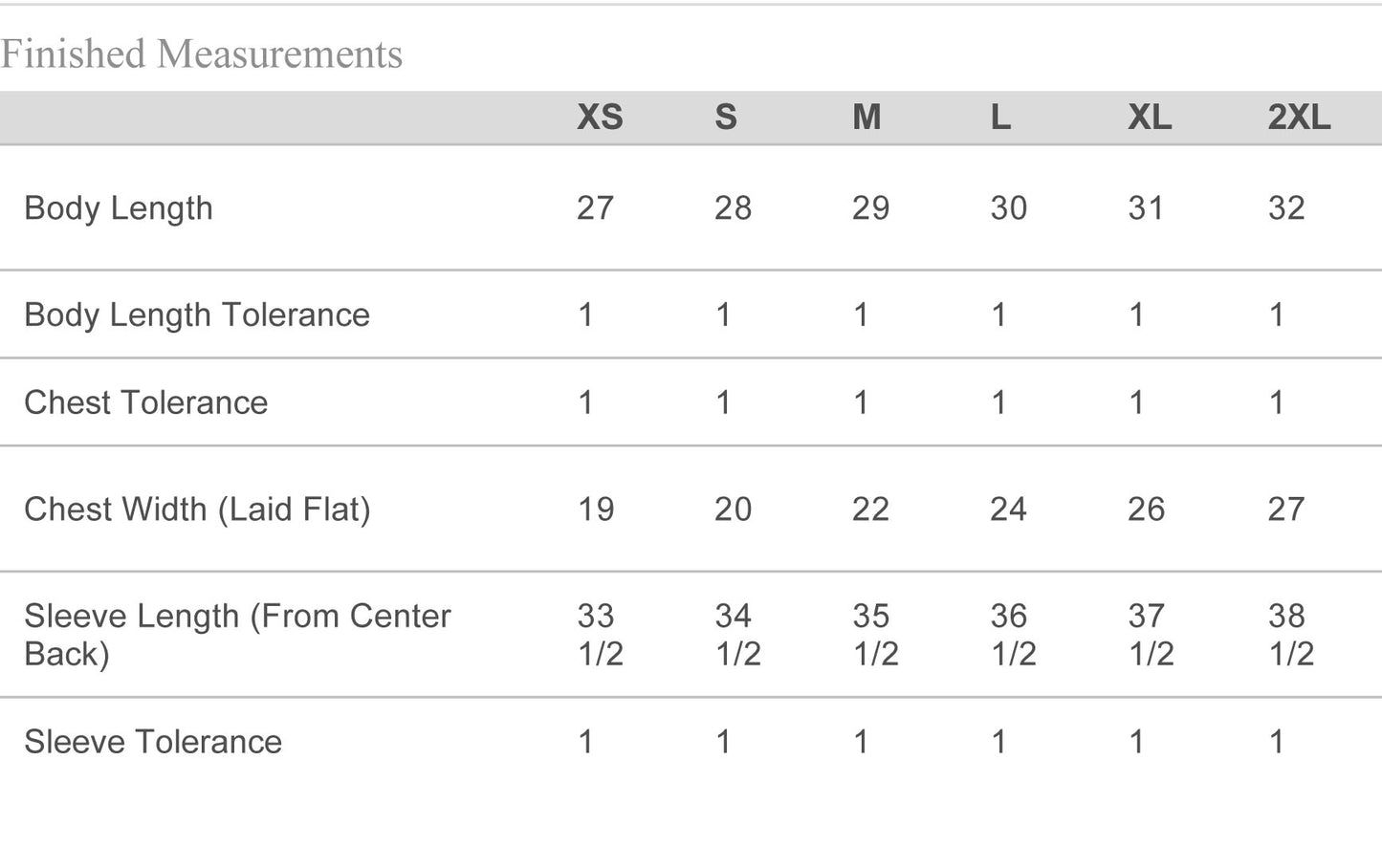Click the small chest width value 20
This screenshot has height=868, width=1382.
point(733,510)
